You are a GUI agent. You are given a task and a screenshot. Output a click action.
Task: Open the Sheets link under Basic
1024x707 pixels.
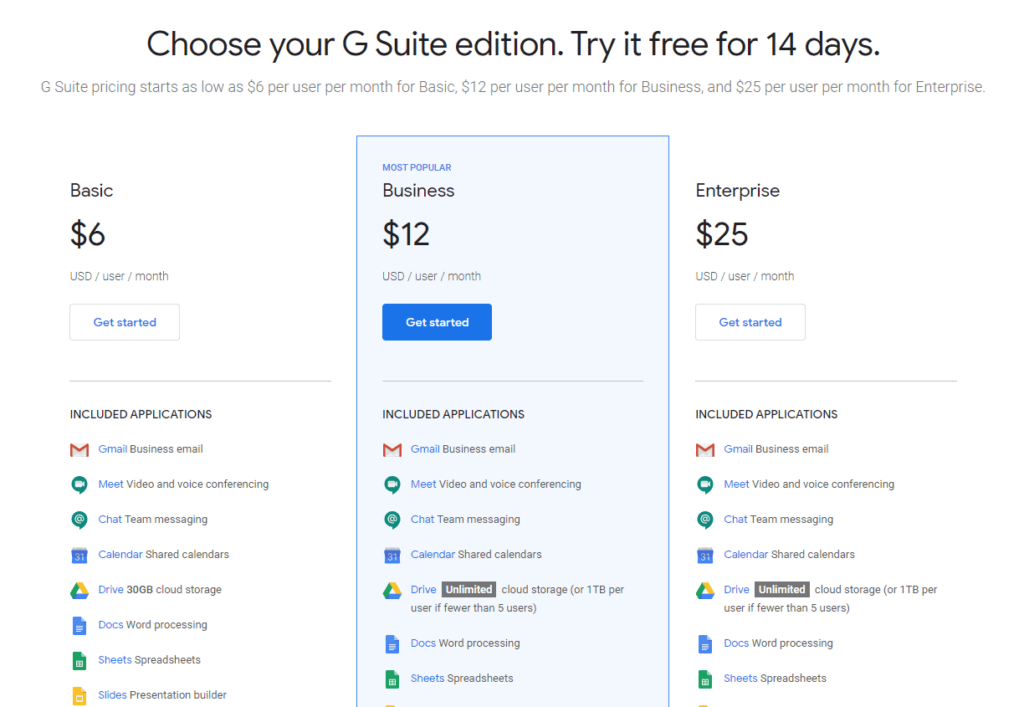pyautogui.click(x=115, y=660)
